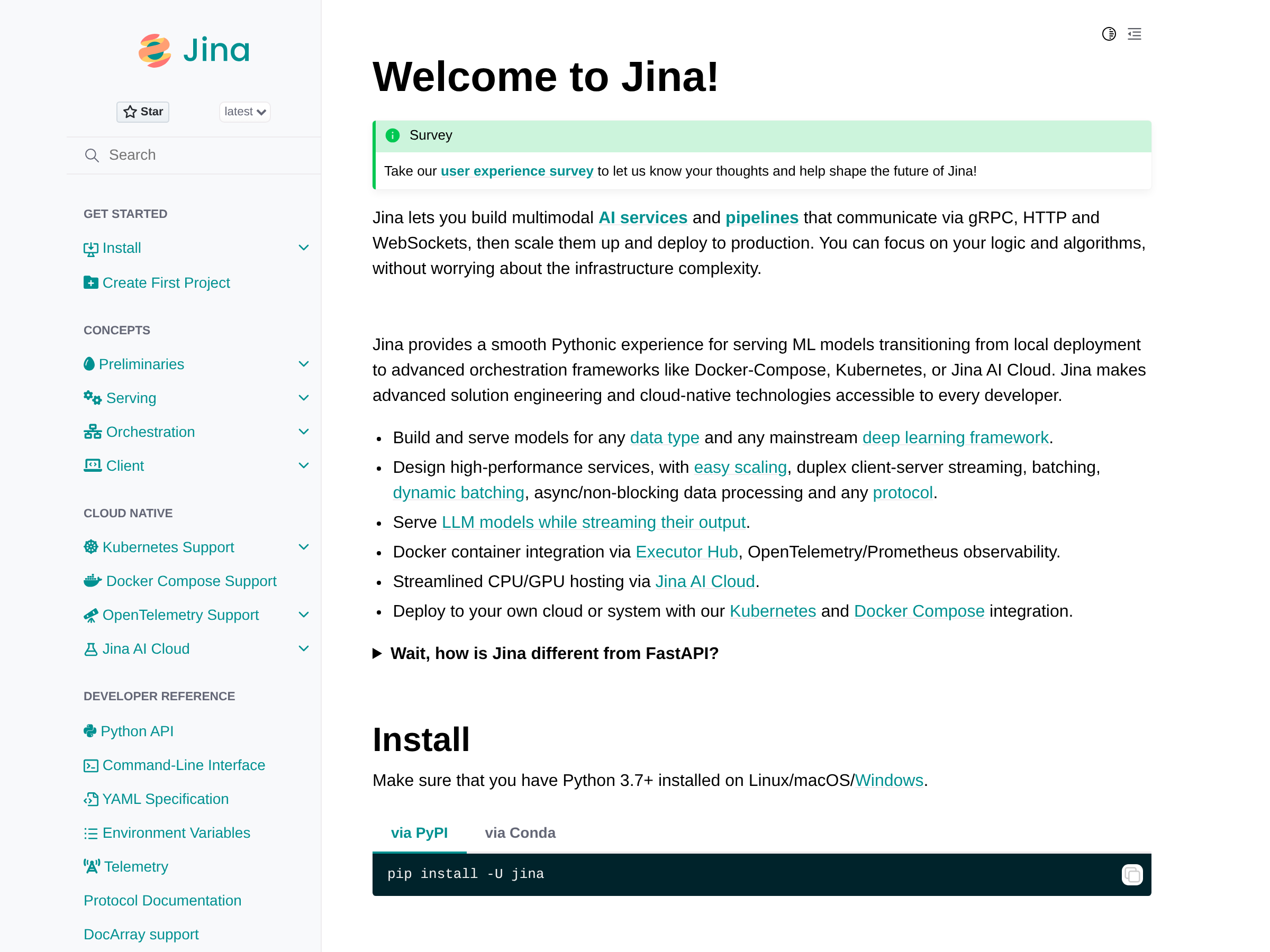Click the Environment Variables list icon
Viewport: 1270px width, 952px height.
(x=90, y=833)
